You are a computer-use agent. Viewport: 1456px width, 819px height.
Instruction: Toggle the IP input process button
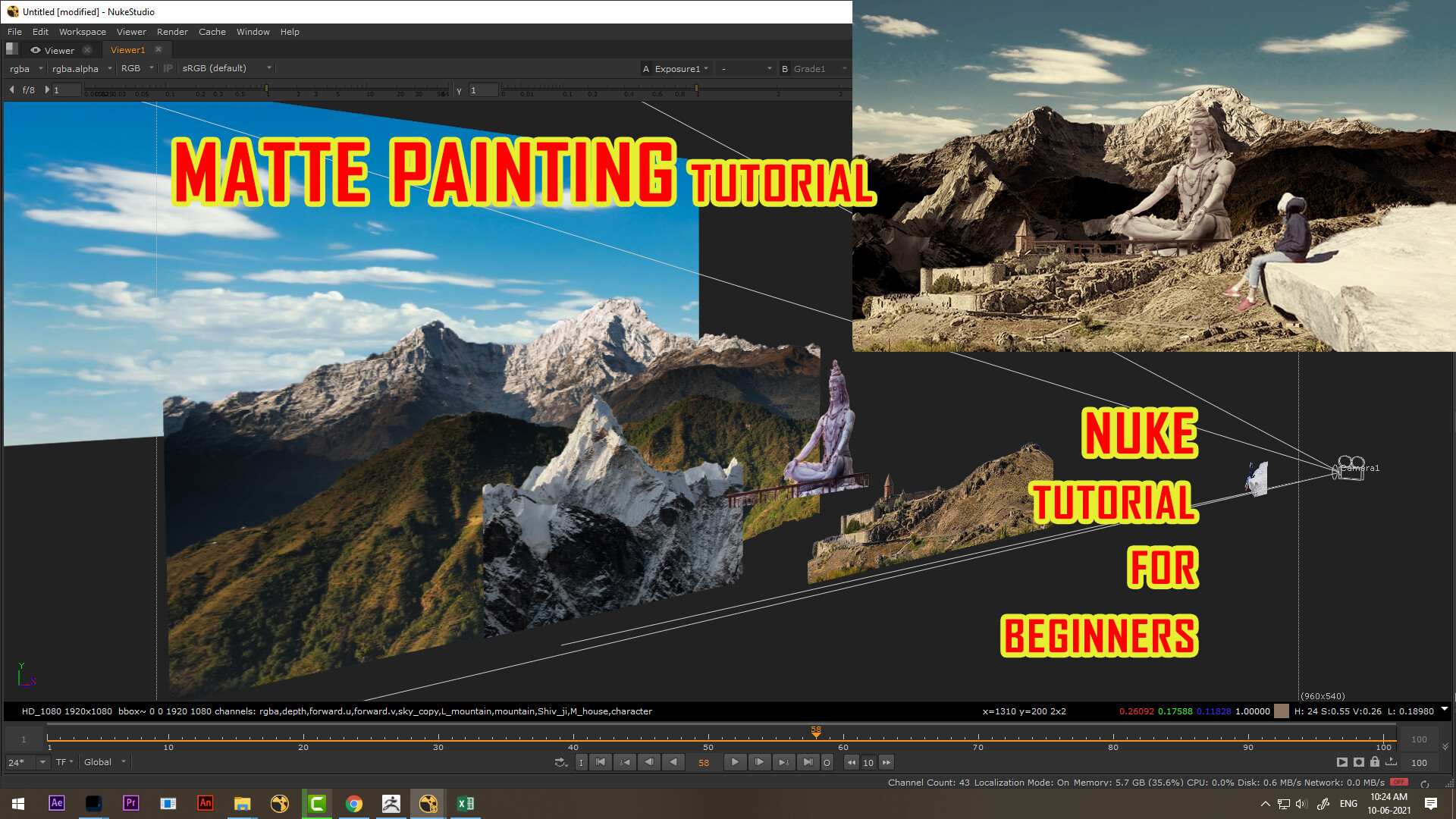(167, 68)
